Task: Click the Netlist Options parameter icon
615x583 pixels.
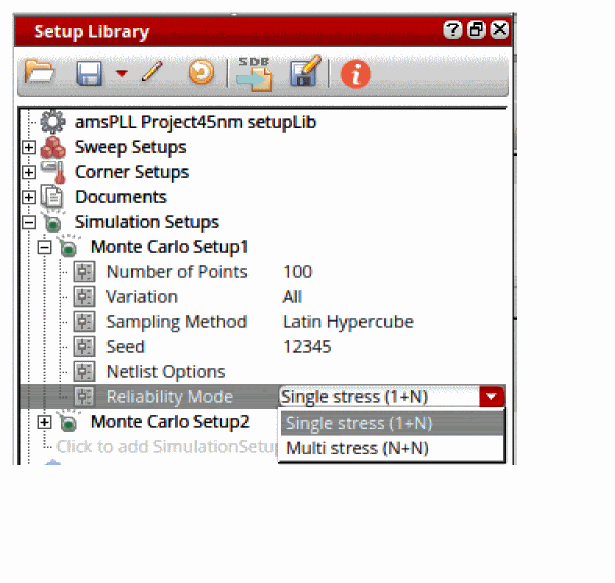Action: 84,371
